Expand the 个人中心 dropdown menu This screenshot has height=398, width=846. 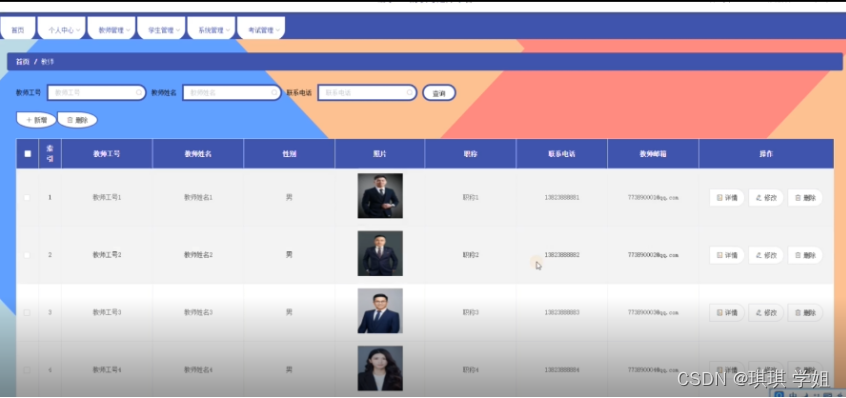click(64, 30)
